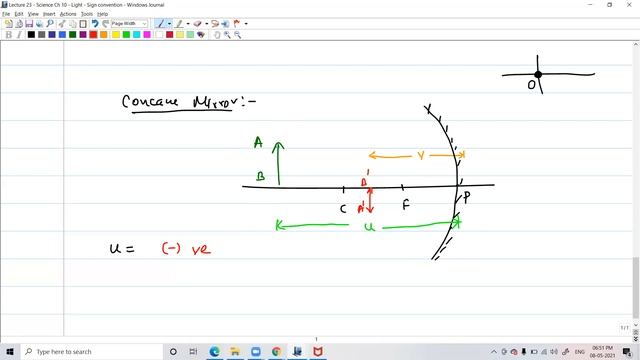The height and width of the screenshot is (360, 640).
Task: Open the Tools menu
Action: (87, 14)
